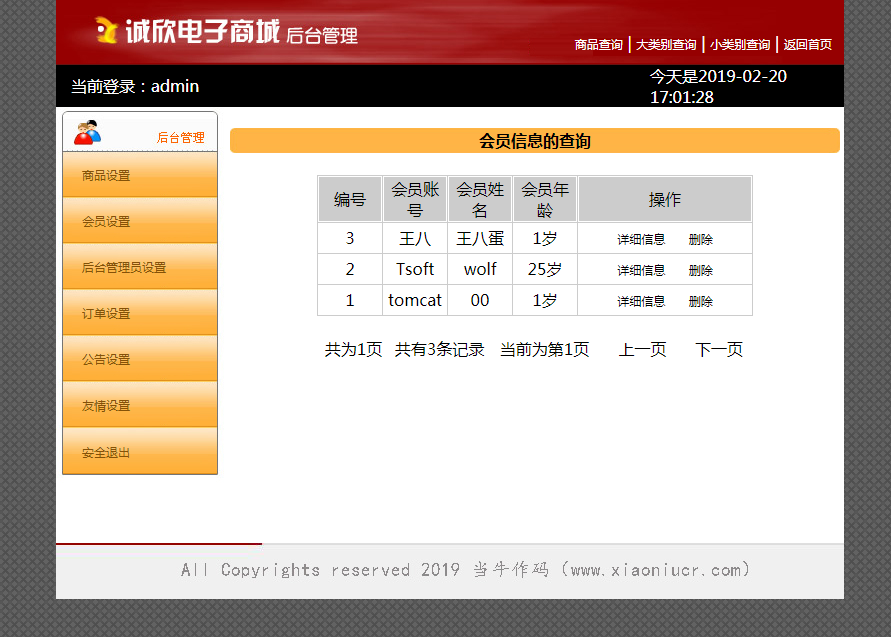Click the tomcat account cell
Screen dimensions: 891x637
point(415,300)
